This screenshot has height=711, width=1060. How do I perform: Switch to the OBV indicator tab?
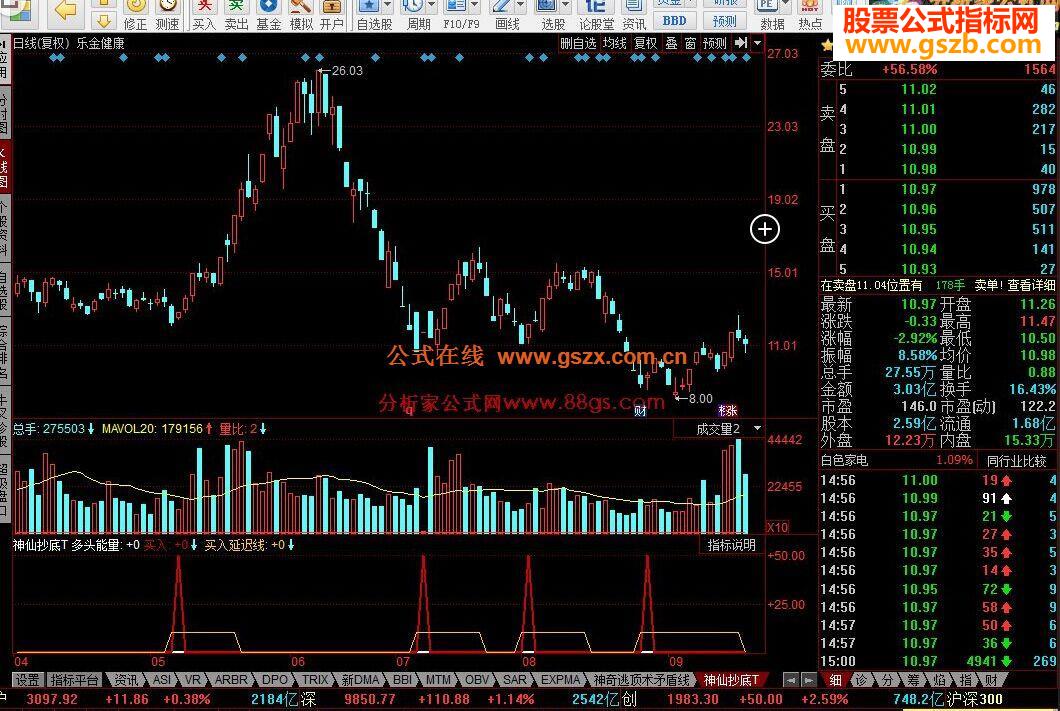[x=477, y=679]
